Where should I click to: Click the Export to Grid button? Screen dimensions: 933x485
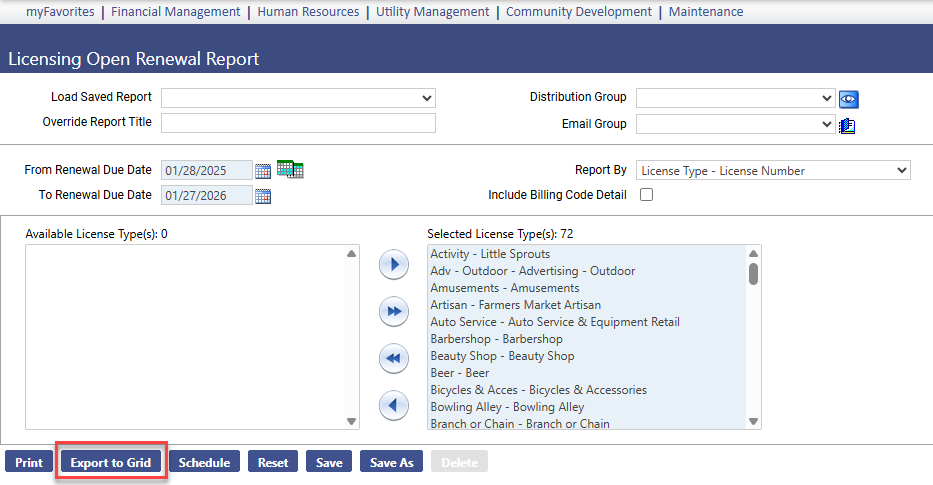tap(110, 463)
